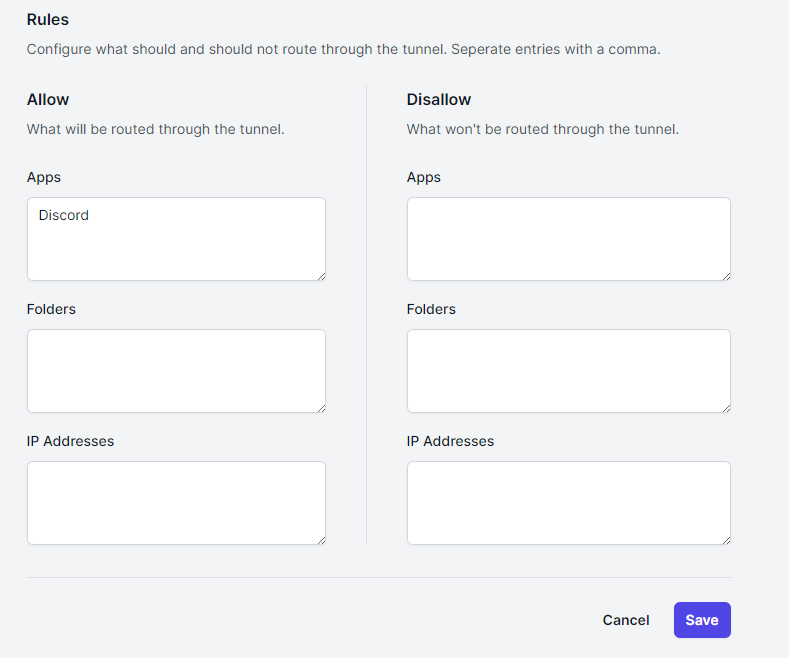This screenshot has height=658, width=789.
Task: Click inside the Allow IP Addresses field
Action: coord(176,503)
